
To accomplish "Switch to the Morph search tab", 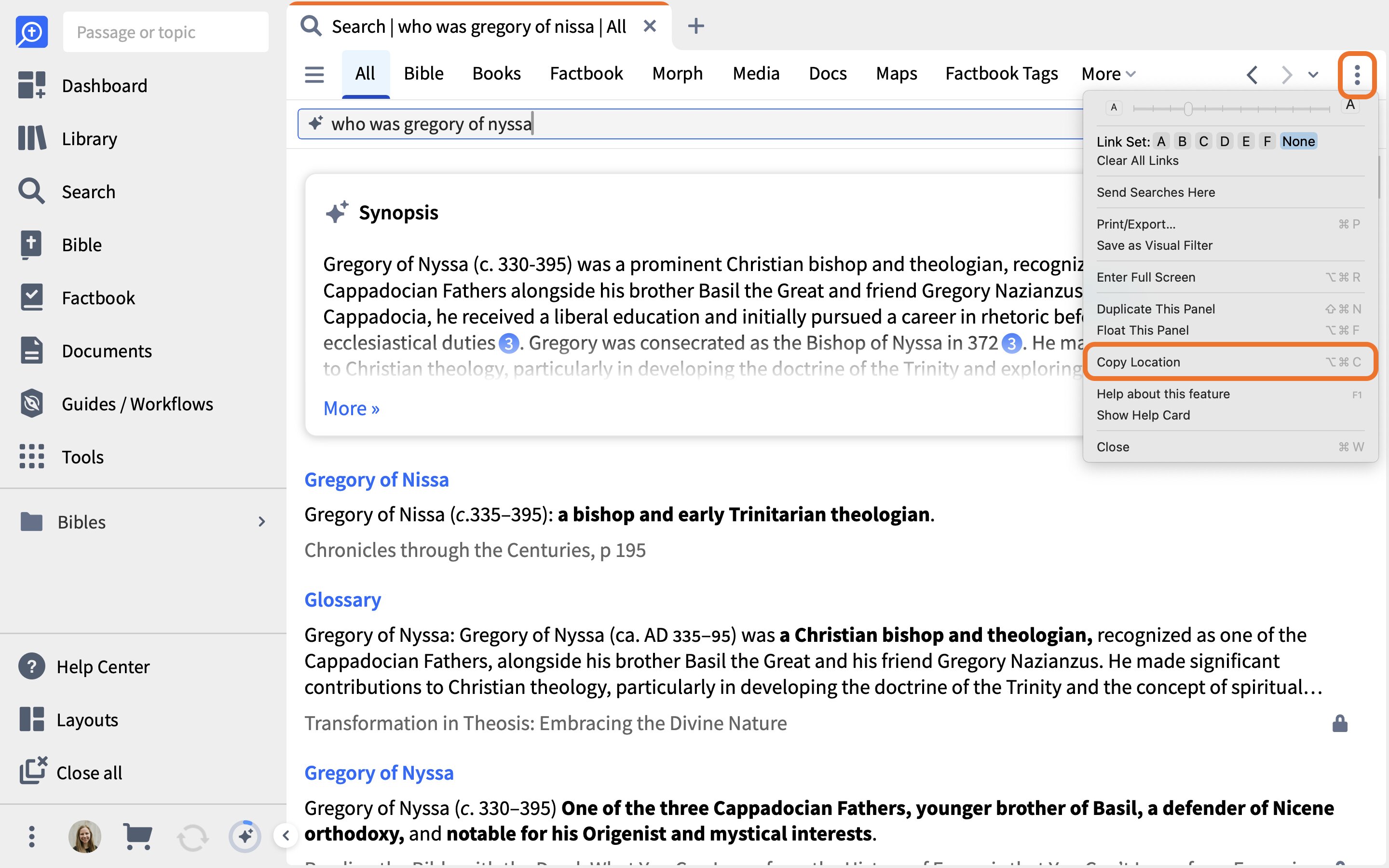I will pos(677,73).
